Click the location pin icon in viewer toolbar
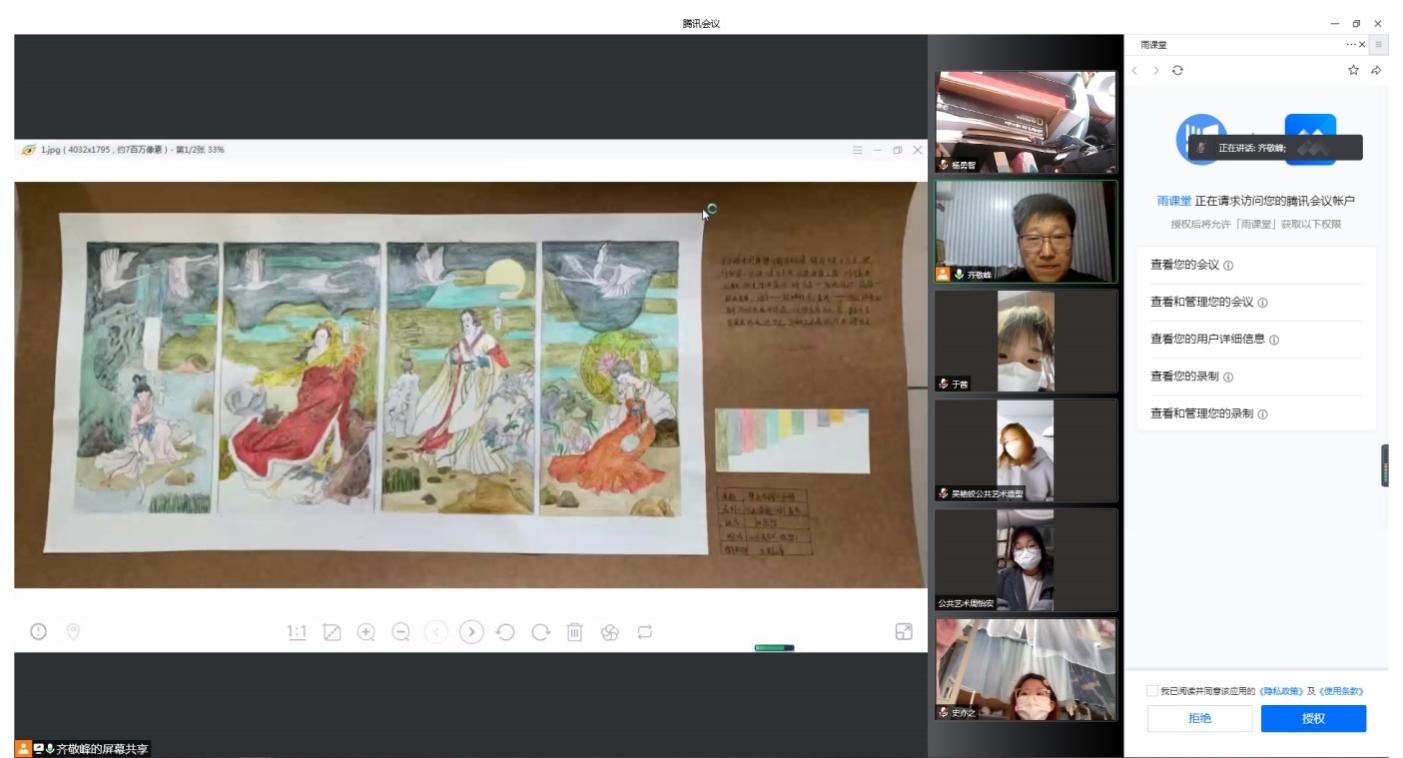The width and height of the screenshot is (1403, 758). click(72, 631)
